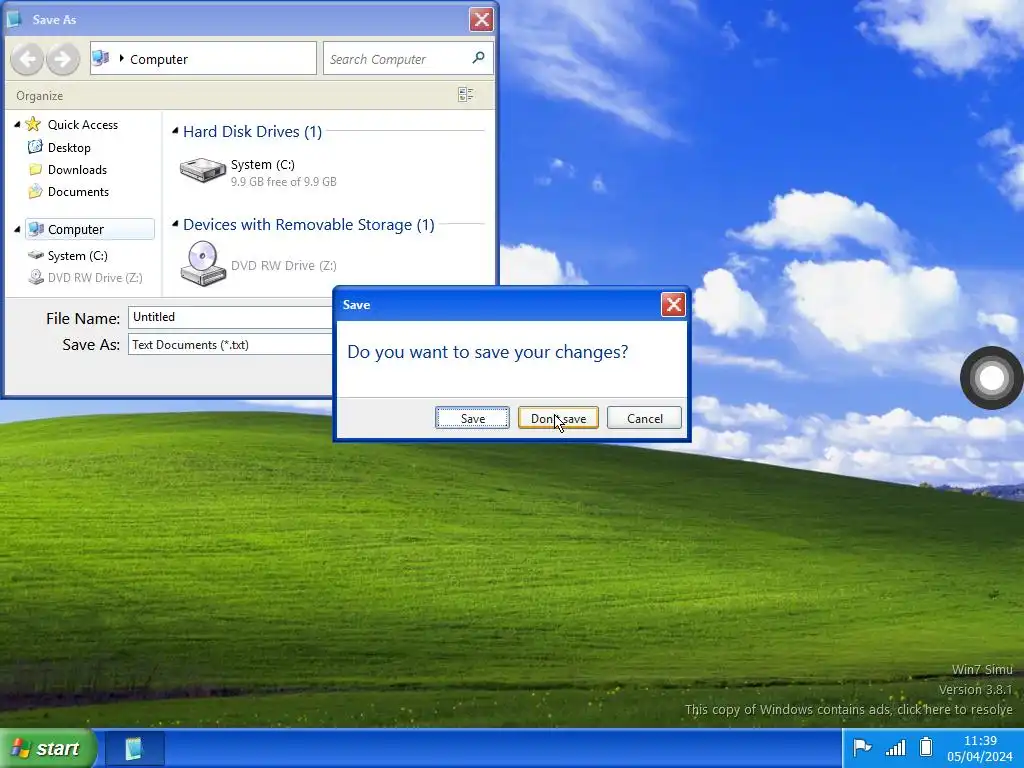Image resolution: width=1024 pixels, height=768 pixels.
Task: Click sidebar System (C:) drive icon
Action: coord(36,255)
